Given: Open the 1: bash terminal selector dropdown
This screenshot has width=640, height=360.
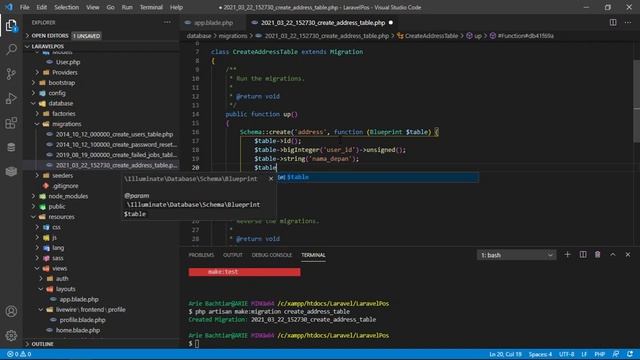Looking at the screenshot, I should click(x=516, y=255).
